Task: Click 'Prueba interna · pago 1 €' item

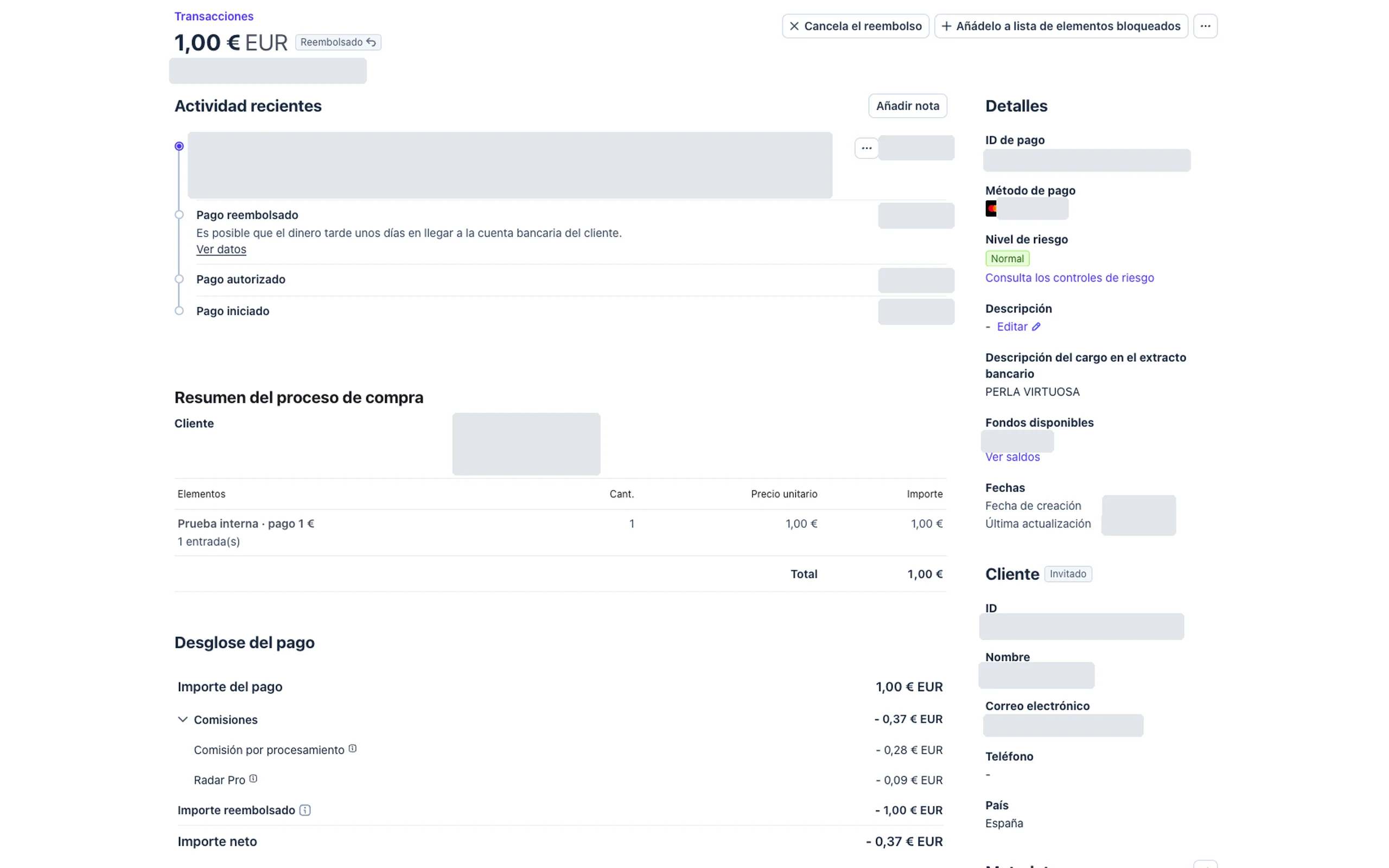Action: (246, 524)
